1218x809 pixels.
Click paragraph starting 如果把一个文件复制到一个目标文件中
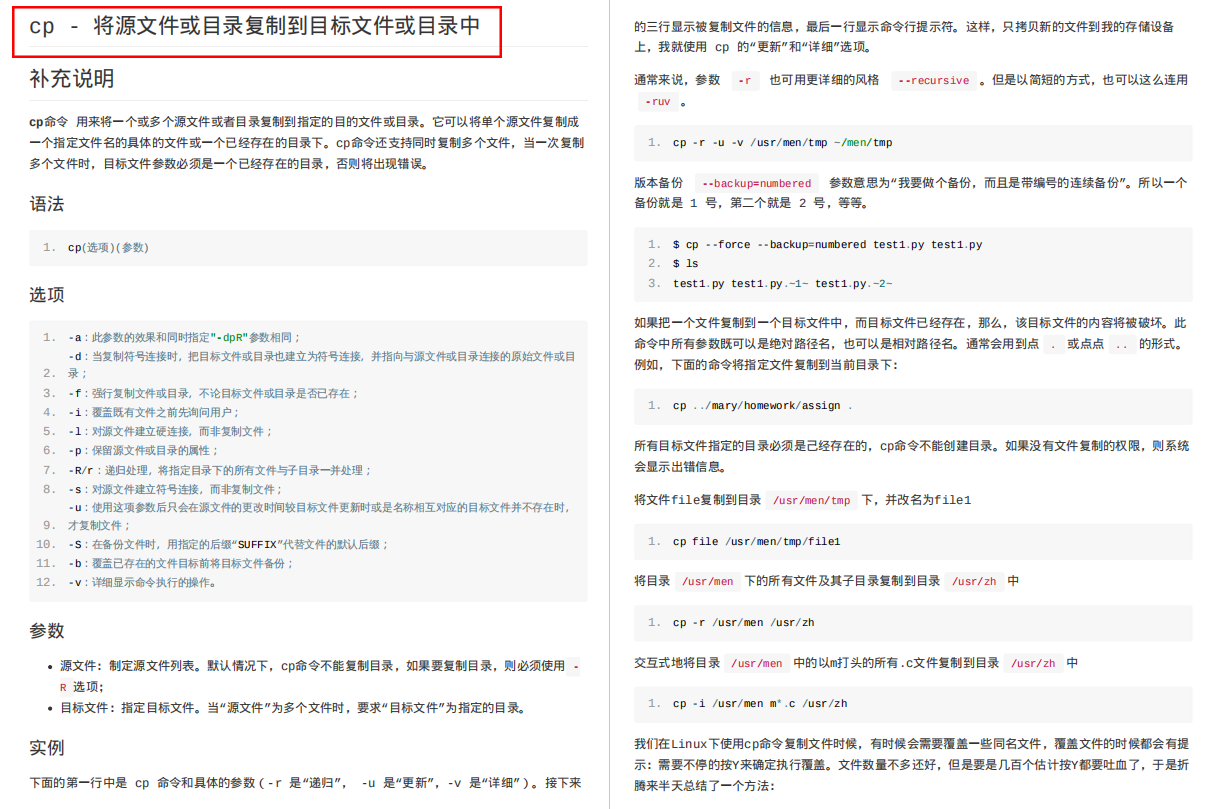pos(913,344)
